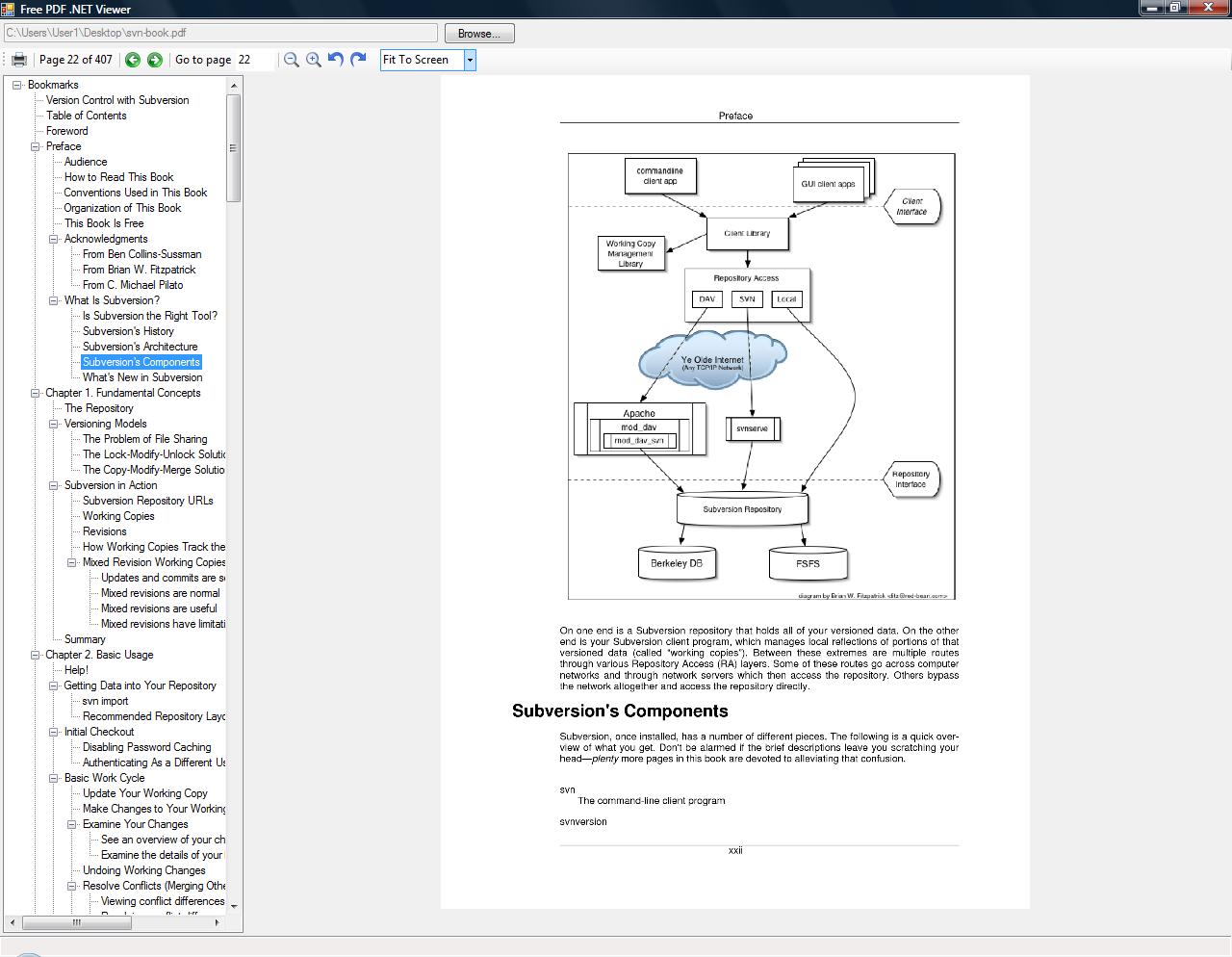Collapse the Initial Checkout node
This screenshot has width=1232, height=957.
[54, 732]
